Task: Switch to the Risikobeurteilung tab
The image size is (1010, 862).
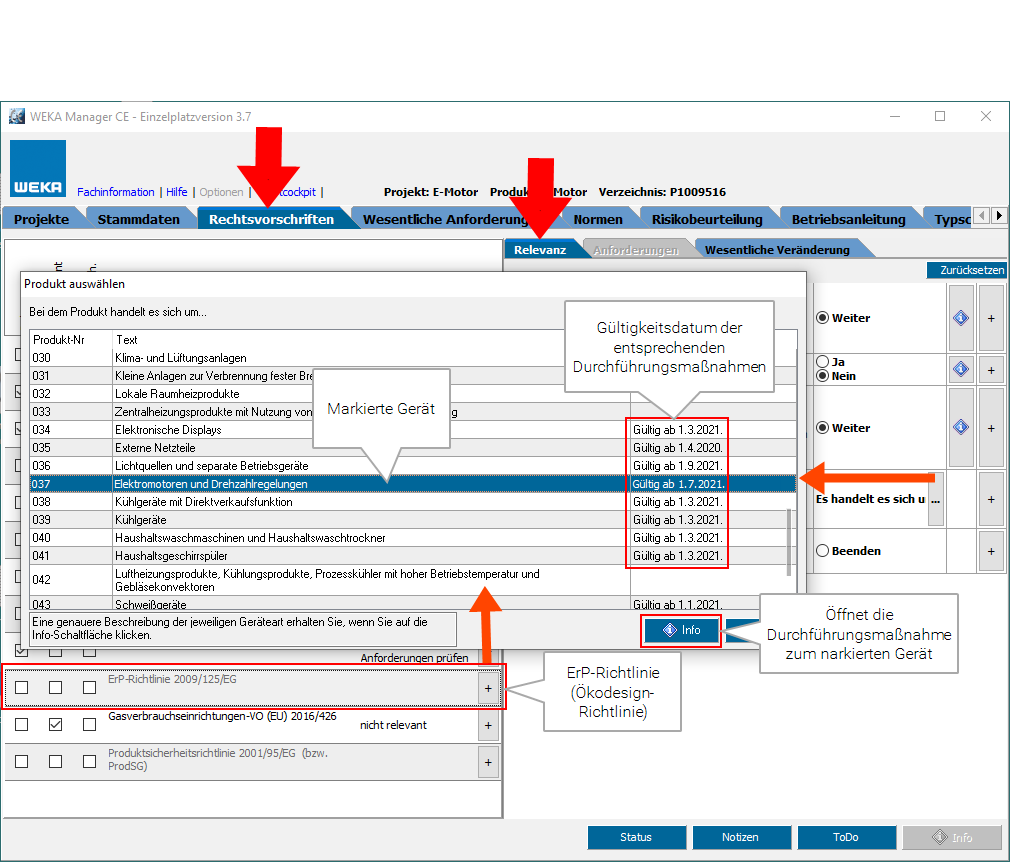Action: click(706, 219)
